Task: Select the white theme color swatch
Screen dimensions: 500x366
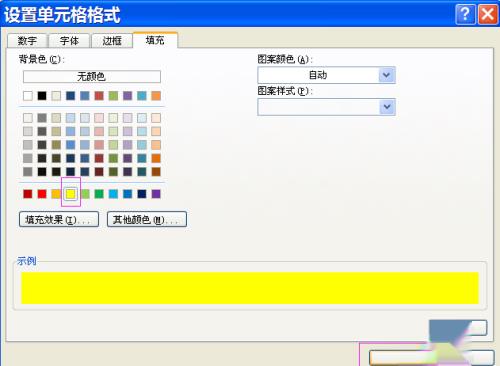Action: coord(28,96)
